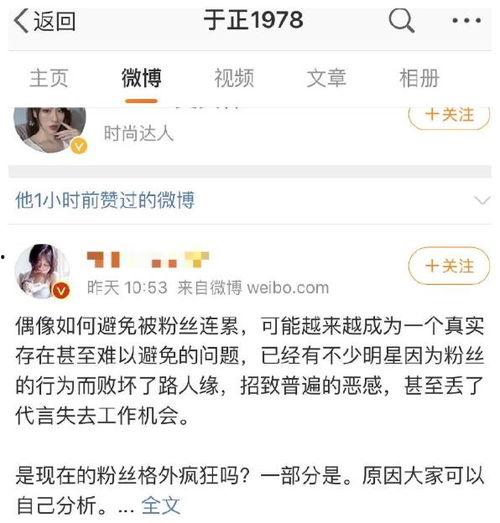Tap the red verified badge on second avatar
Viewport: 500px width, 523px height.
tap(61, 291)
